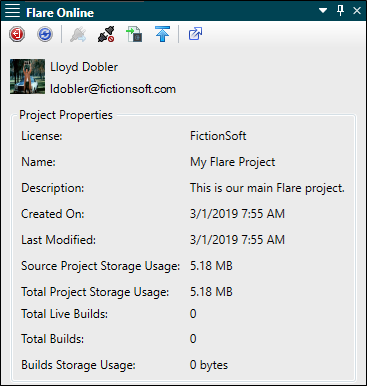Refresh the Flare Online panel
Viewport: 367px width, 386px height.
[x=45, y=34]
